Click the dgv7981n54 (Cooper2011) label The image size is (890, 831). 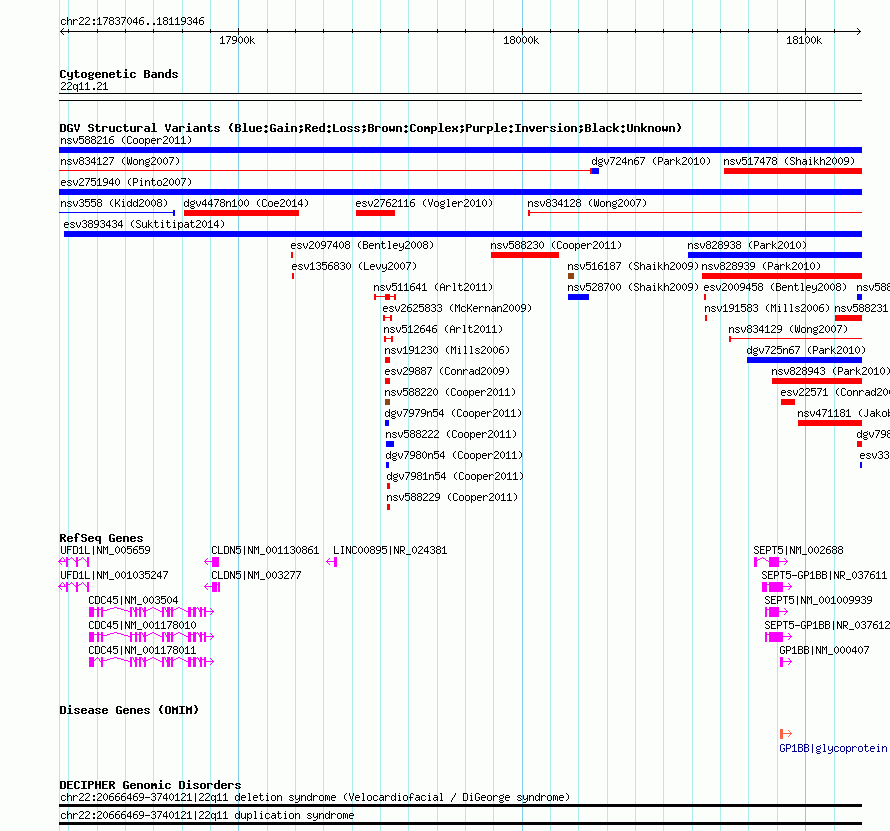point(455,476)
